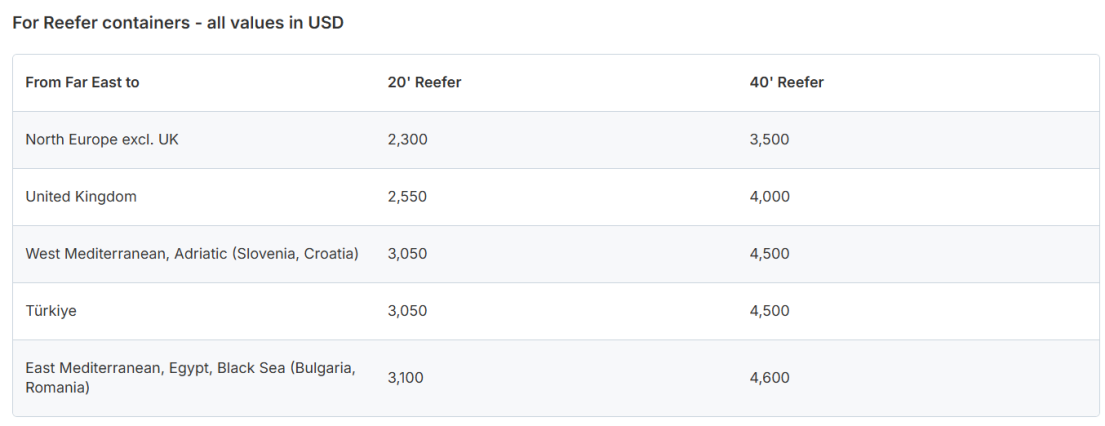Screen dimensions: 1105x426
Task: Select the United Kingdom row label
Action: (x=81, y=197)
